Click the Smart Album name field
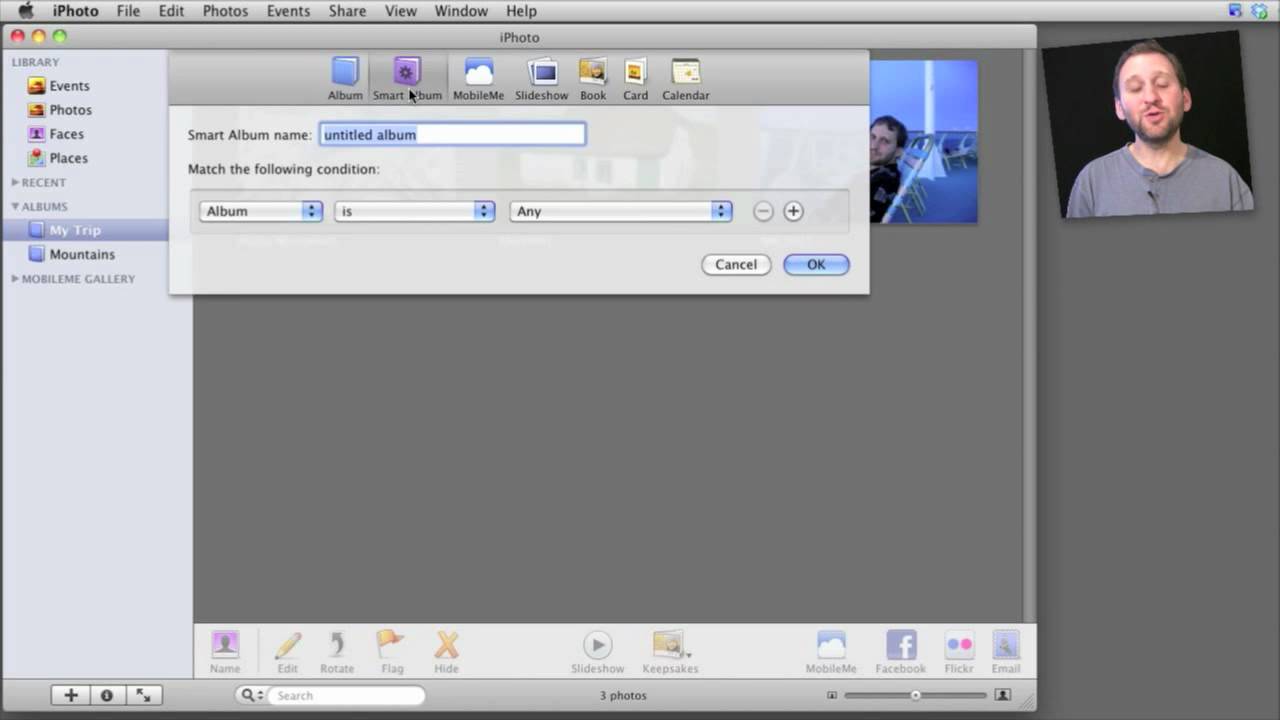The width and height of the screenshot is (1280, 720). pos(452,134)
